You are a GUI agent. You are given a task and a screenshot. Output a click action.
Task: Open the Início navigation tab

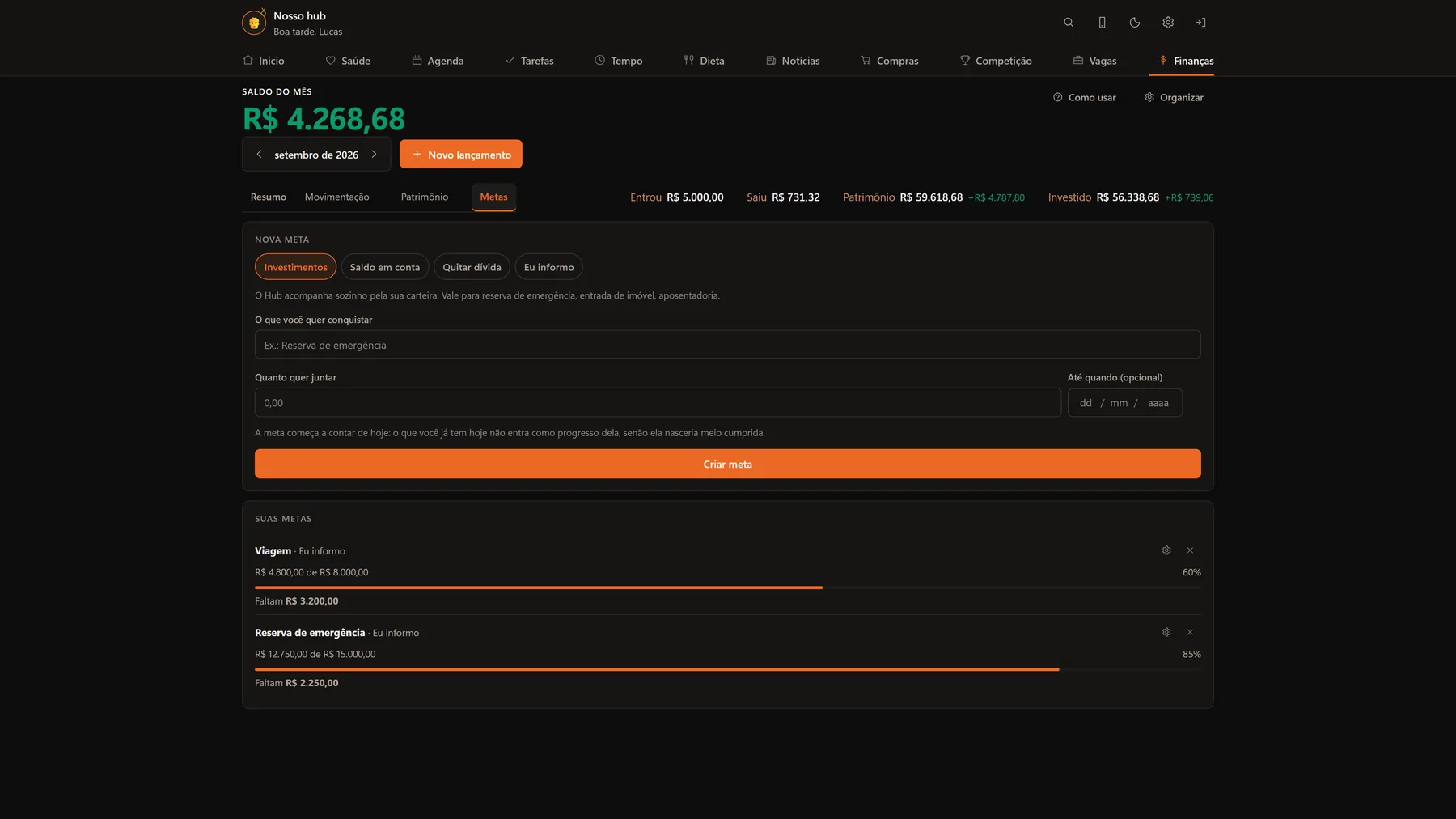[x=264, y=61]
